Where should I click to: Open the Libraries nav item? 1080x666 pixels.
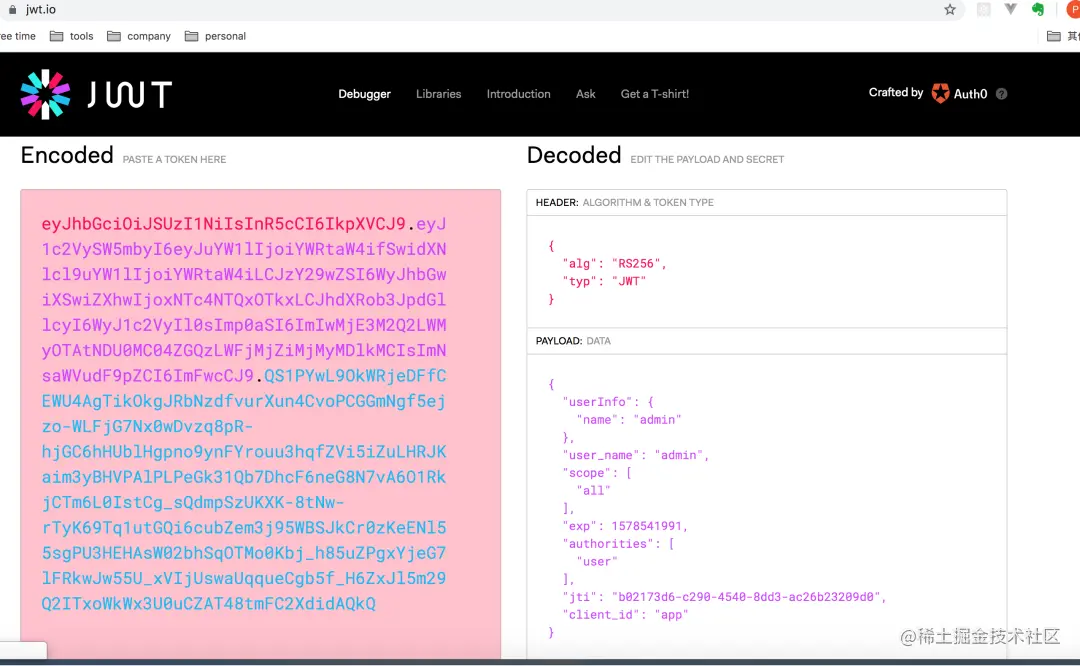(439, 94)
